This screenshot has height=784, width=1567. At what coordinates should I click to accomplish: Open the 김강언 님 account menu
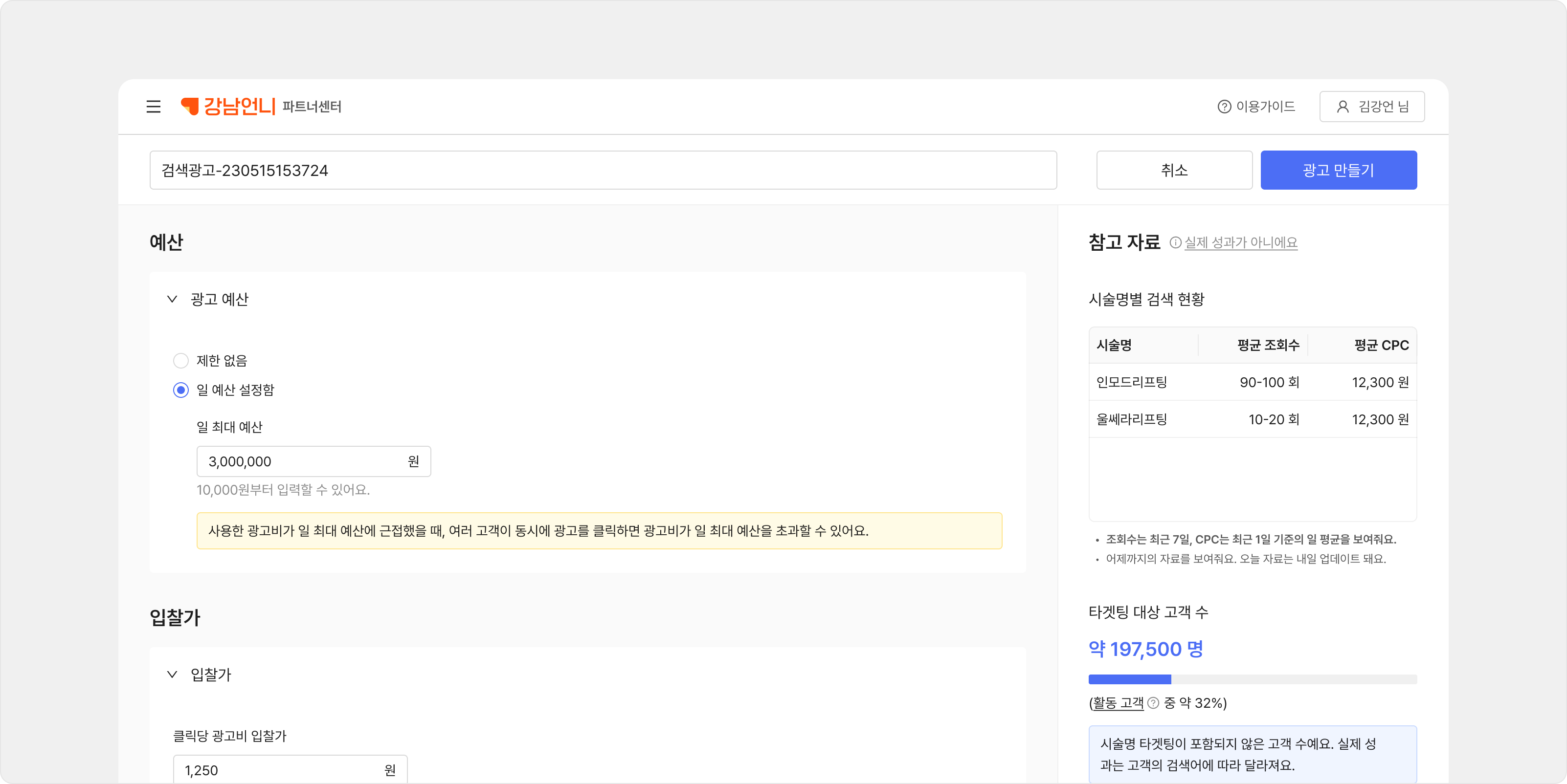1372,107
